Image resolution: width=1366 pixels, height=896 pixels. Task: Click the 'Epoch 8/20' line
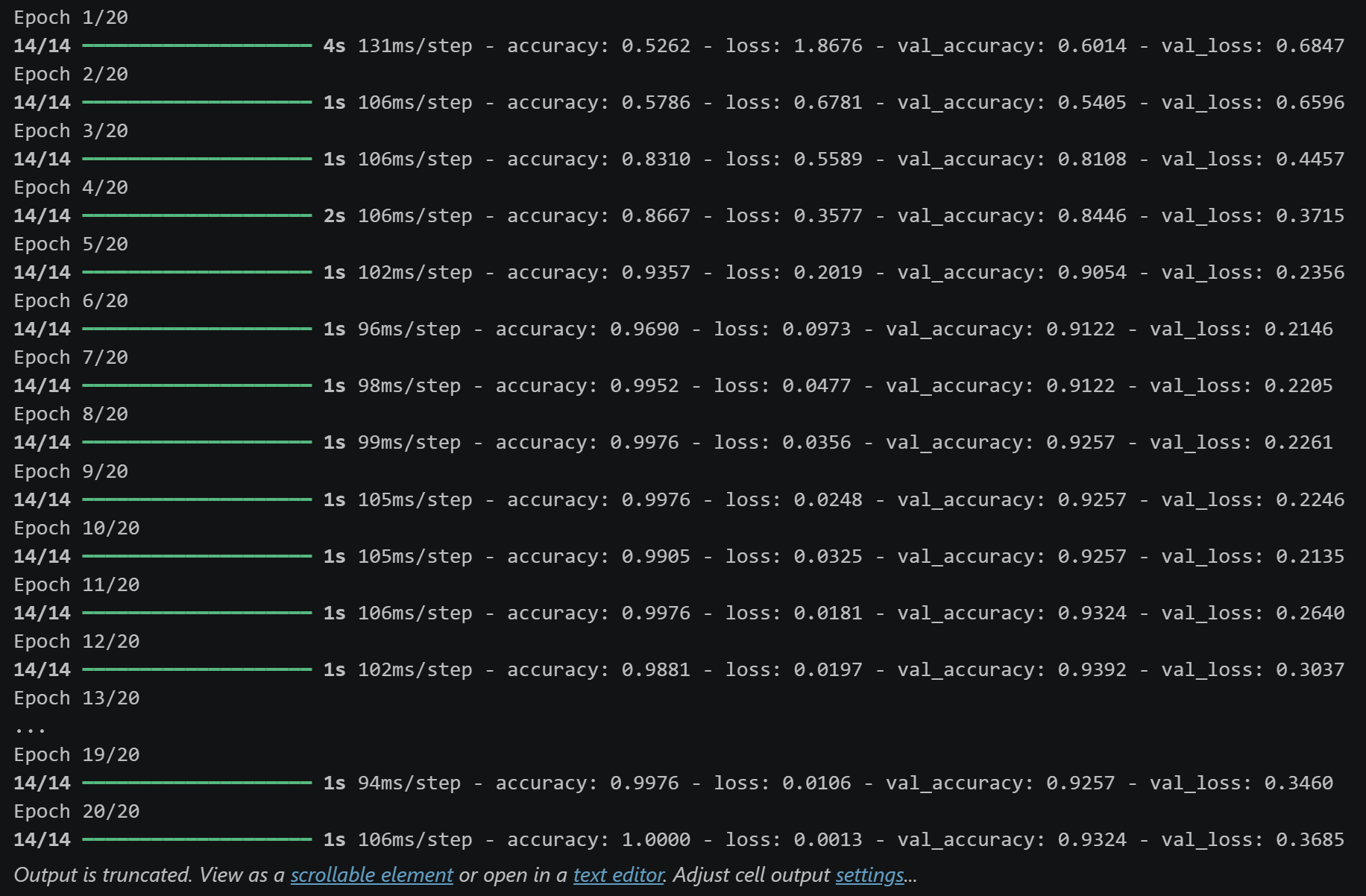coord(71,414)
